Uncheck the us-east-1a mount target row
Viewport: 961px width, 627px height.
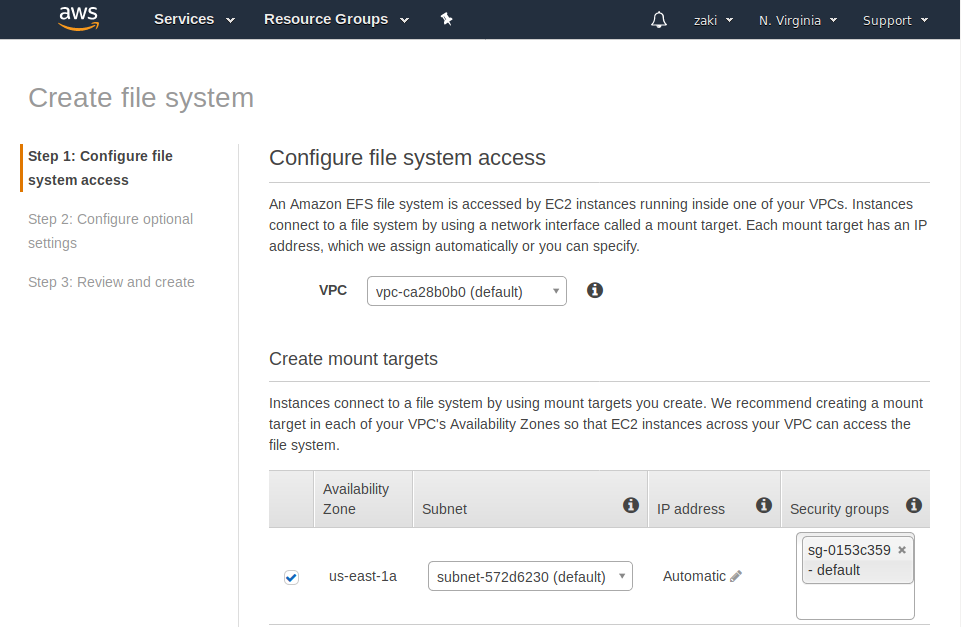point(291,577)
